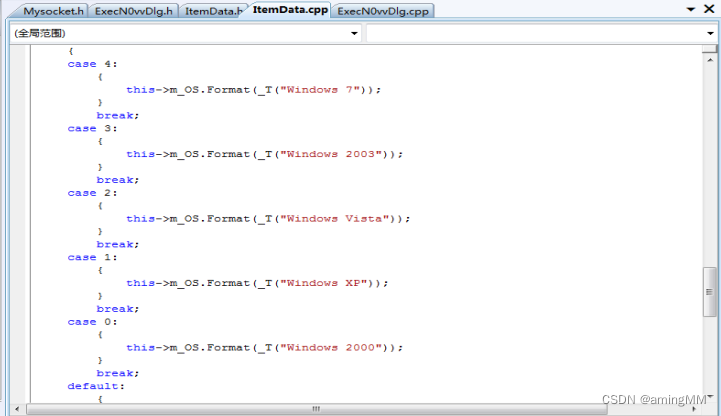Image resolution: width=721 pixels, height=416 pixels.
Task: Switch to the Mysocket.h tab
Action: click(x=52, y=11)
